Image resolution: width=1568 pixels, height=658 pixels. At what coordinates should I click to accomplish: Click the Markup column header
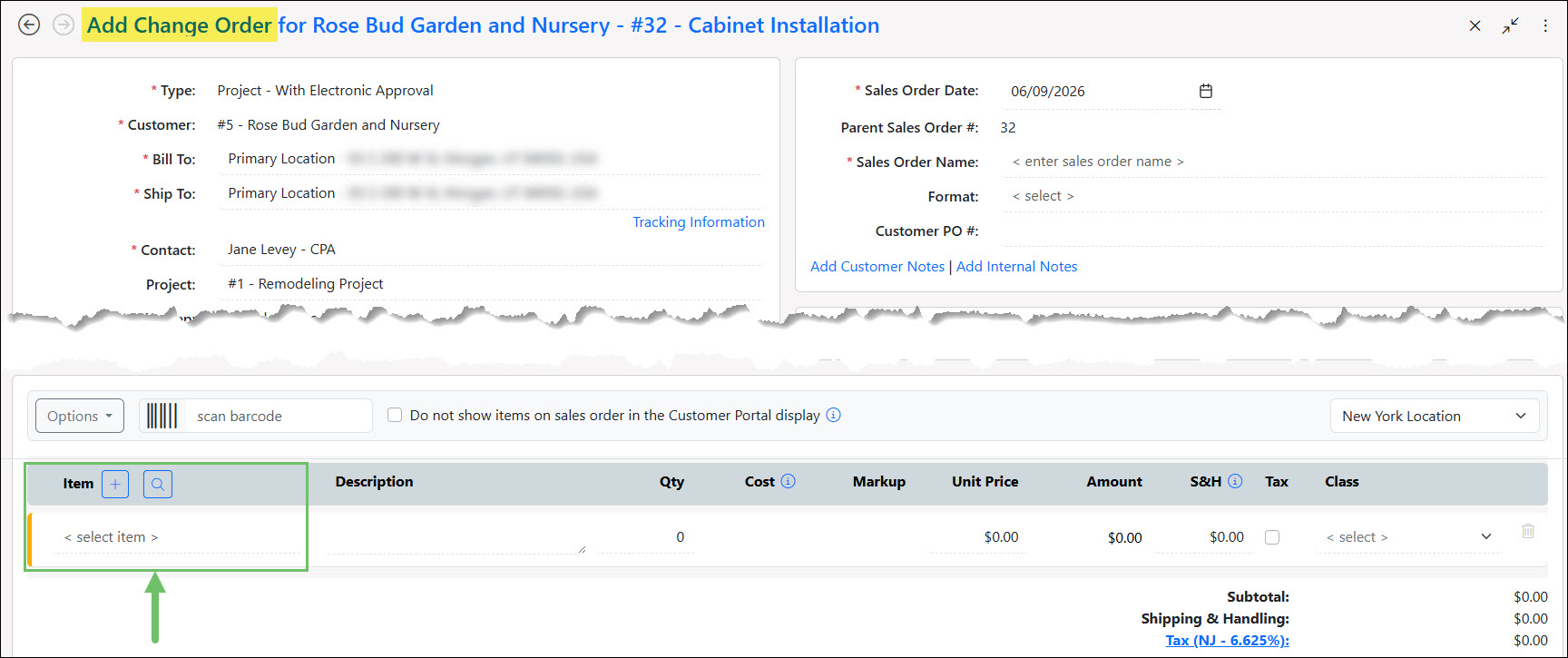(878, 482)
